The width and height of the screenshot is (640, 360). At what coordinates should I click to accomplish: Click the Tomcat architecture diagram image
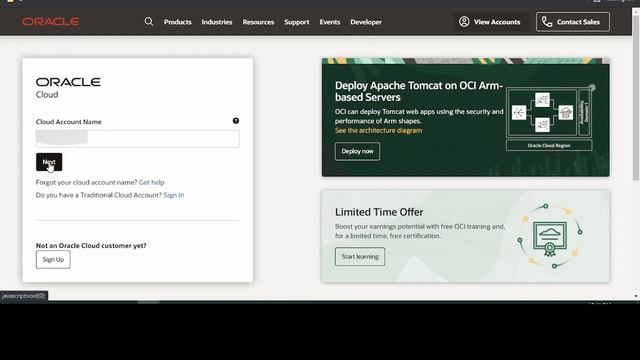tap(550, 118)
